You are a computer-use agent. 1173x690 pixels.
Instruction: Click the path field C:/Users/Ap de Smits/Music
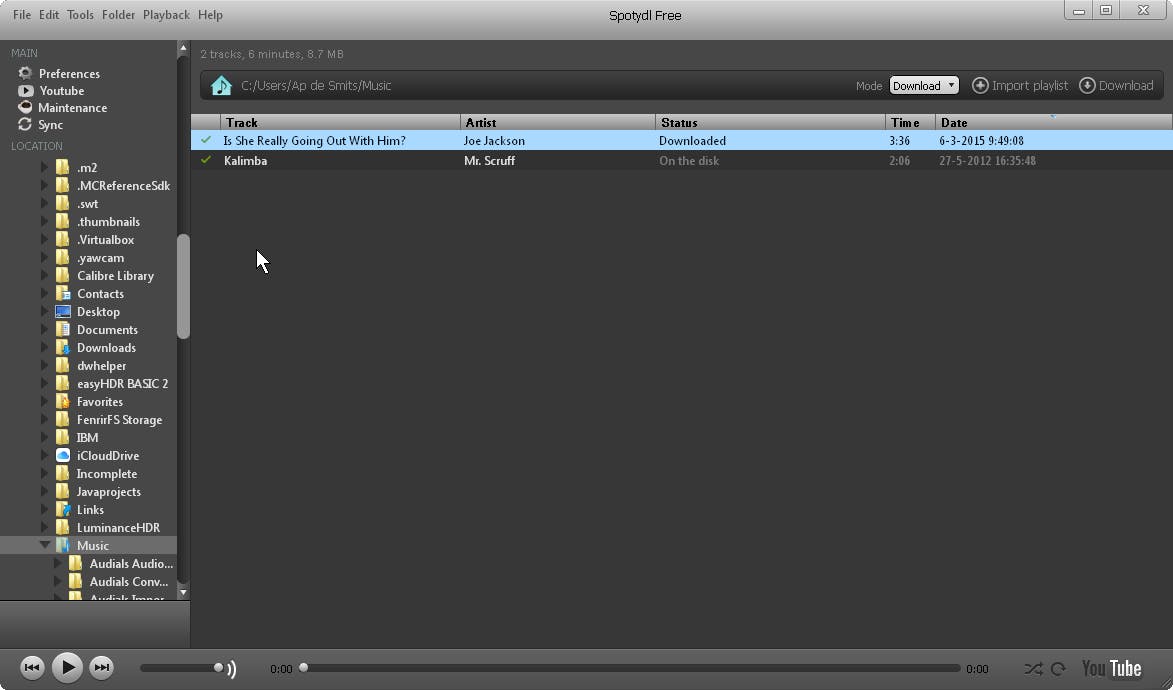click(x=316, y=85)
